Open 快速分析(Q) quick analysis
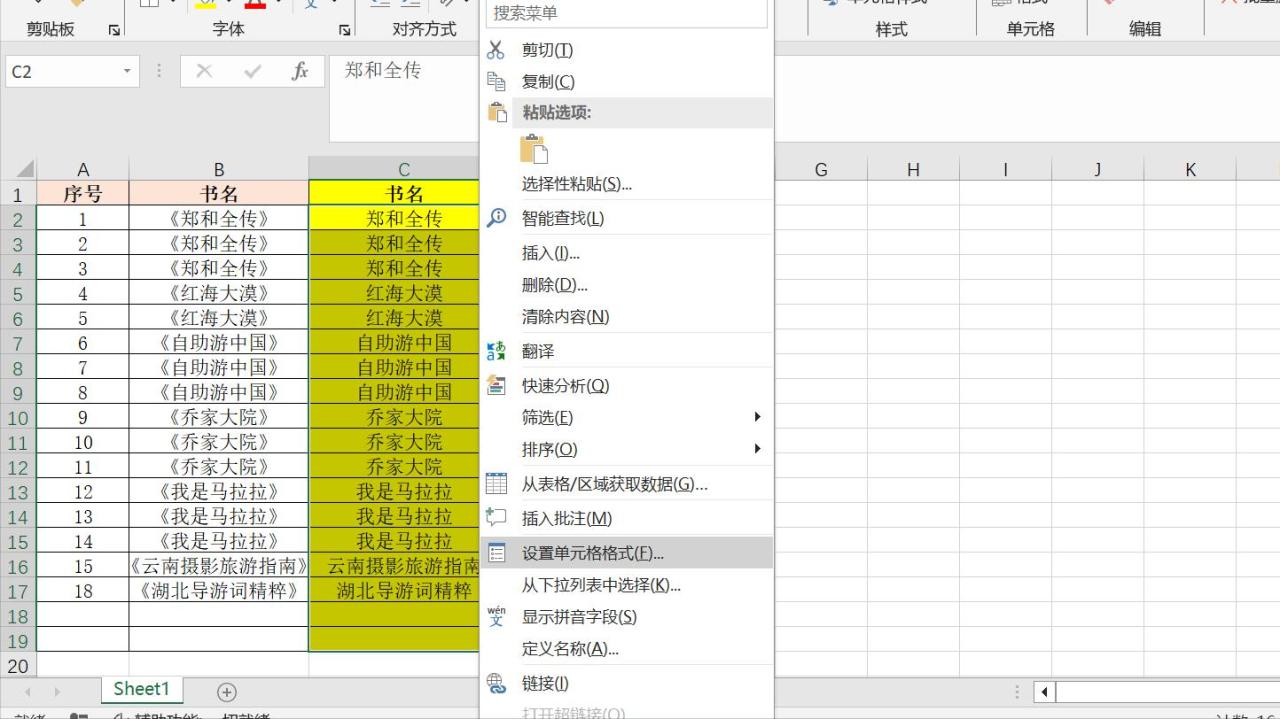 [x=626, y=386]
